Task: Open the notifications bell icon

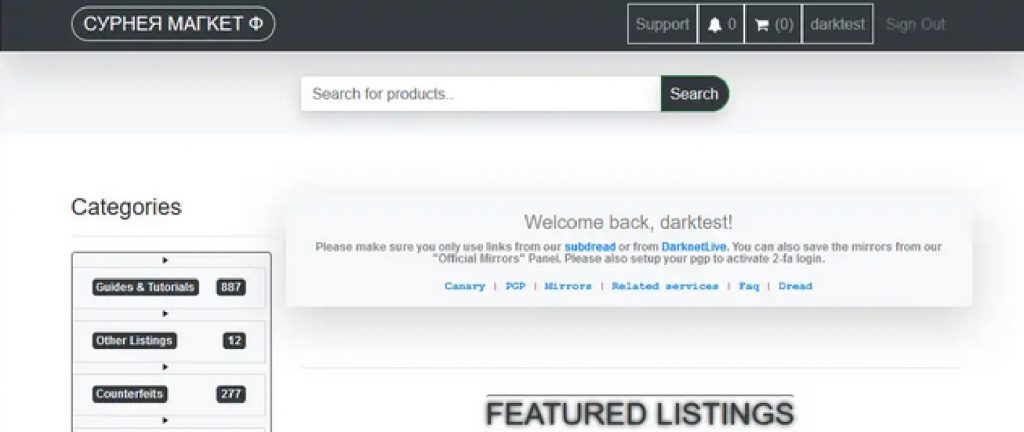Action: [715, 25]
